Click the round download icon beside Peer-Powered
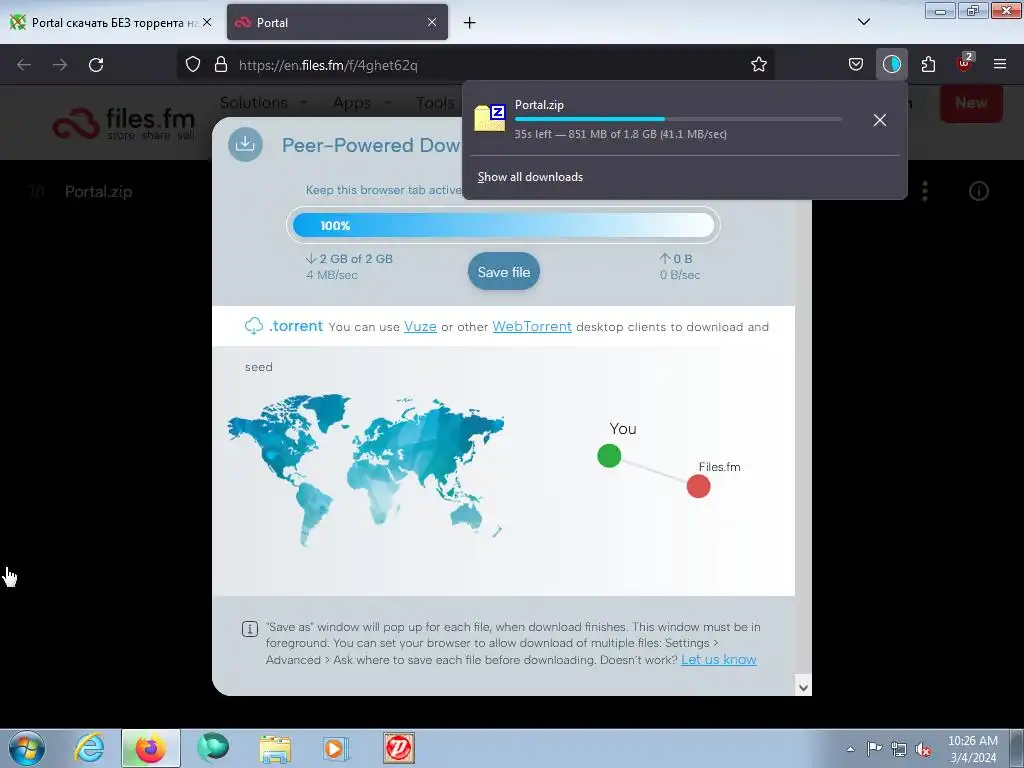The width and height of the screenshot is (1024, 768). click(246, 144)
